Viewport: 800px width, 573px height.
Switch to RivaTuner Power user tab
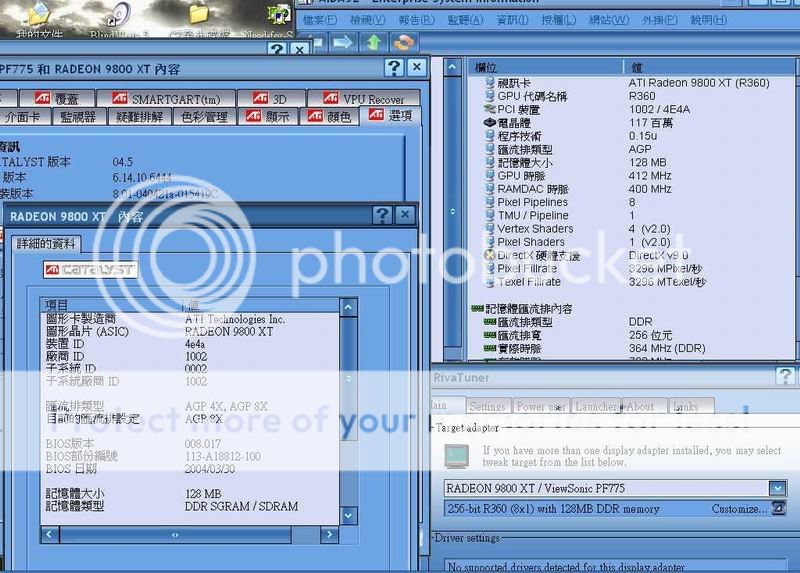(x=541, y=406)
